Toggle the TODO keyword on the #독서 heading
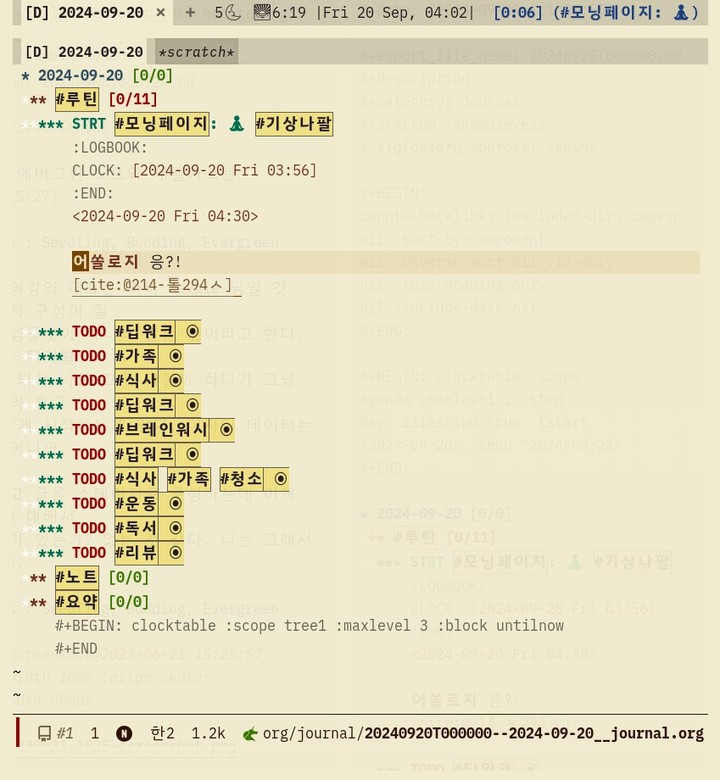720x780 pixels. [x=89, y=528]
